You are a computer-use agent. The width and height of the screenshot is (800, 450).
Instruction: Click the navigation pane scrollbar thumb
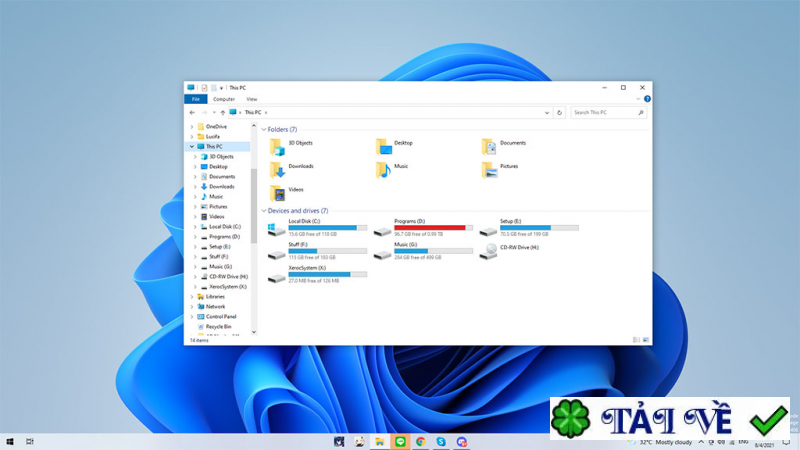(x=254, y=206)
